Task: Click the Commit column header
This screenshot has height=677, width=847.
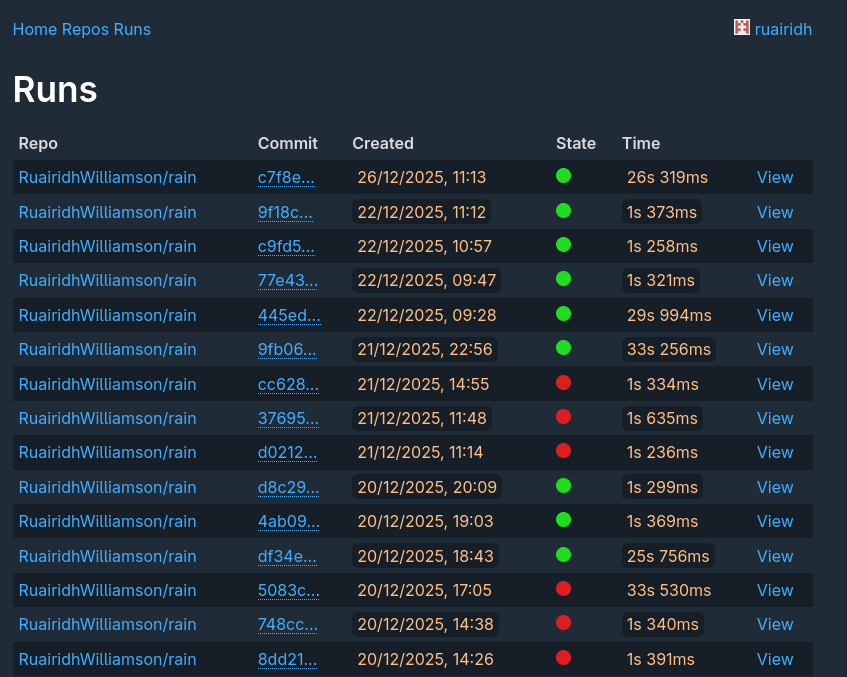Action: coord(286,143)
